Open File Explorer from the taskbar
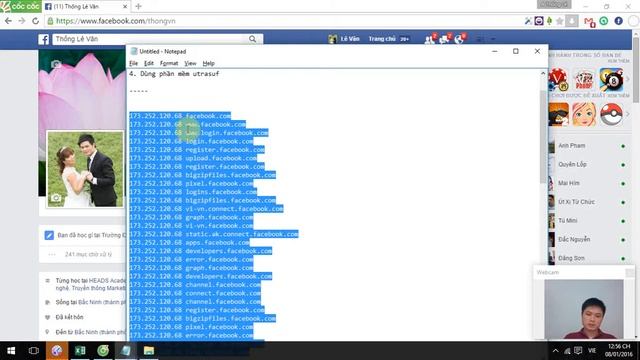Screen dimensions: 640x360 [x=149, y=351]
